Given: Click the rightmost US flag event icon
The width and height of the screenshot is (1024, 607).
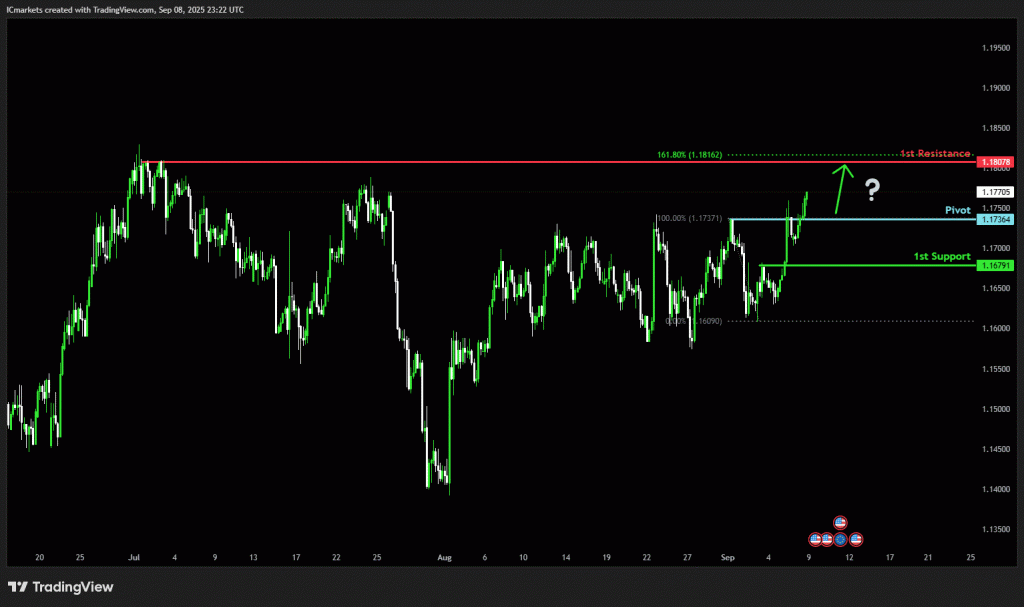Looking at the screenshot, I should point(856,540).
